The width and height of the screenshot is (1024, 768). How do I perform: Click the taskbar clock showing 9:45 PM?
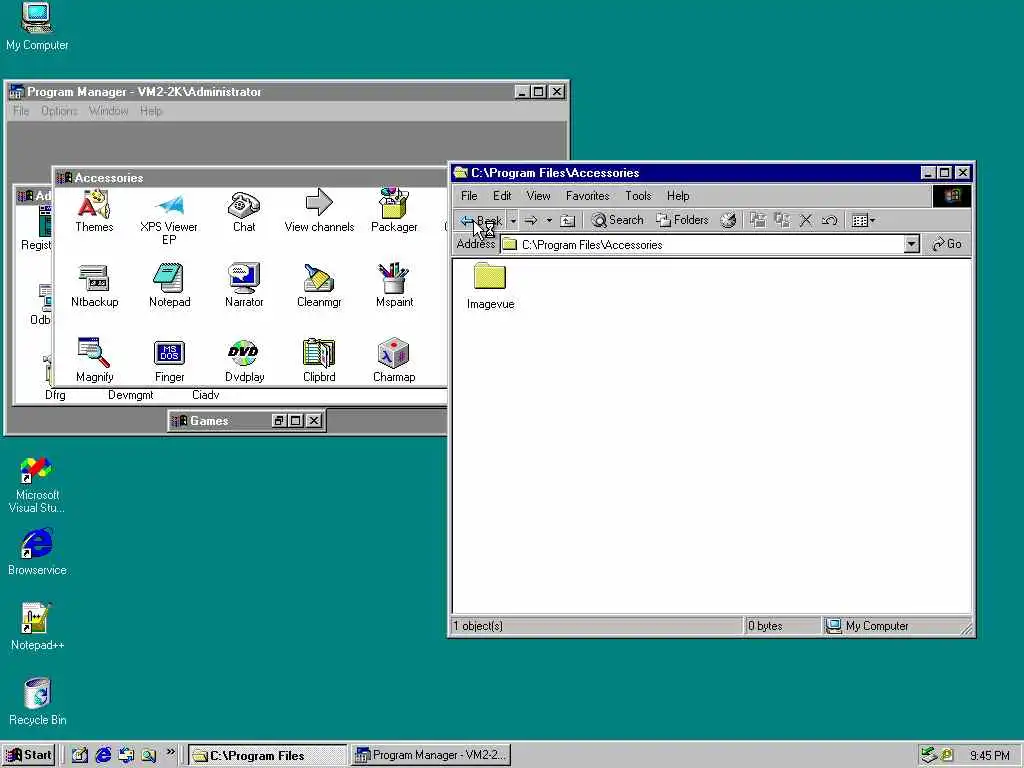pyautogui.click(x=989, y=756)
